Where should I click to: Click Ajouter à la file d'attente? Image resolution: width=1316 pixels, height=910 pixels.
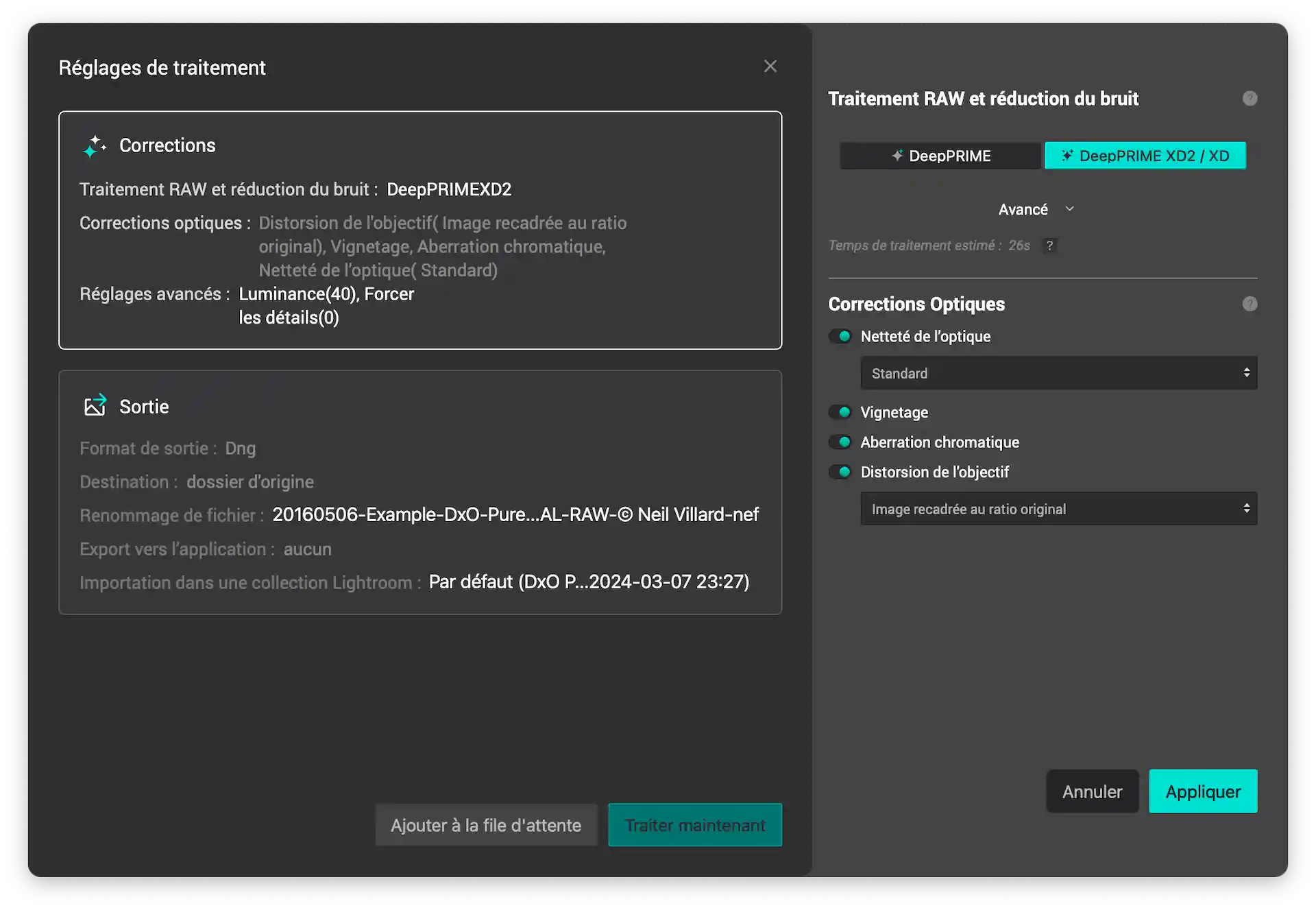pos(486,825)
